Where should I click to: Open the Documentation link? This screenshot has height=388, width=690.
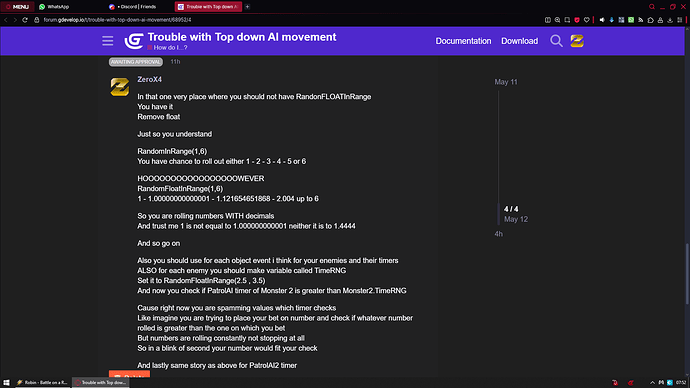463,41
